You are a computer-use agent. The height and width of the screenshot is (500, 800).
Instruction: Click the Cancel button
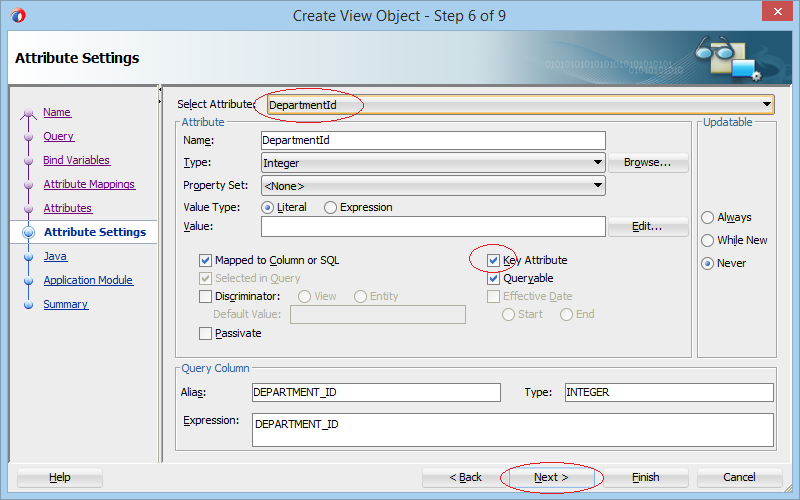tap(739, 478)
